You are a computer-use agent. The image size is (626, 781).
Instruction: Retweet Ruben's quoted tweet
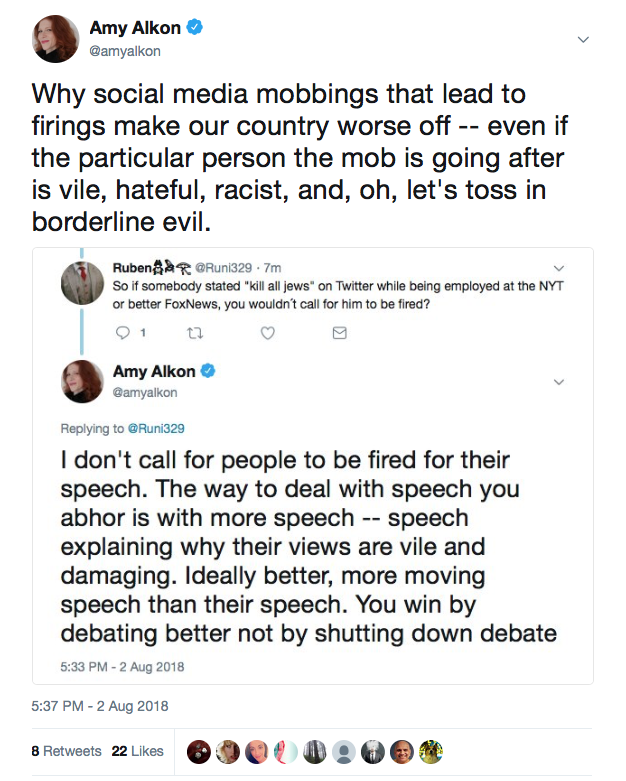coord(194,334)
